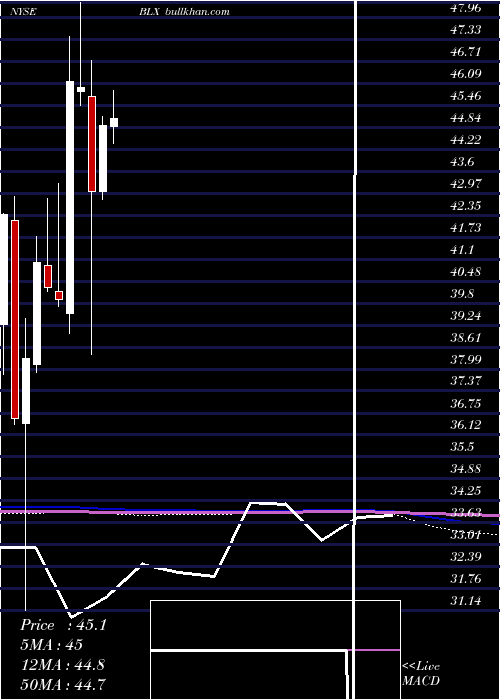
Task: Click the 44.22 price axis label
Action: 466,140
